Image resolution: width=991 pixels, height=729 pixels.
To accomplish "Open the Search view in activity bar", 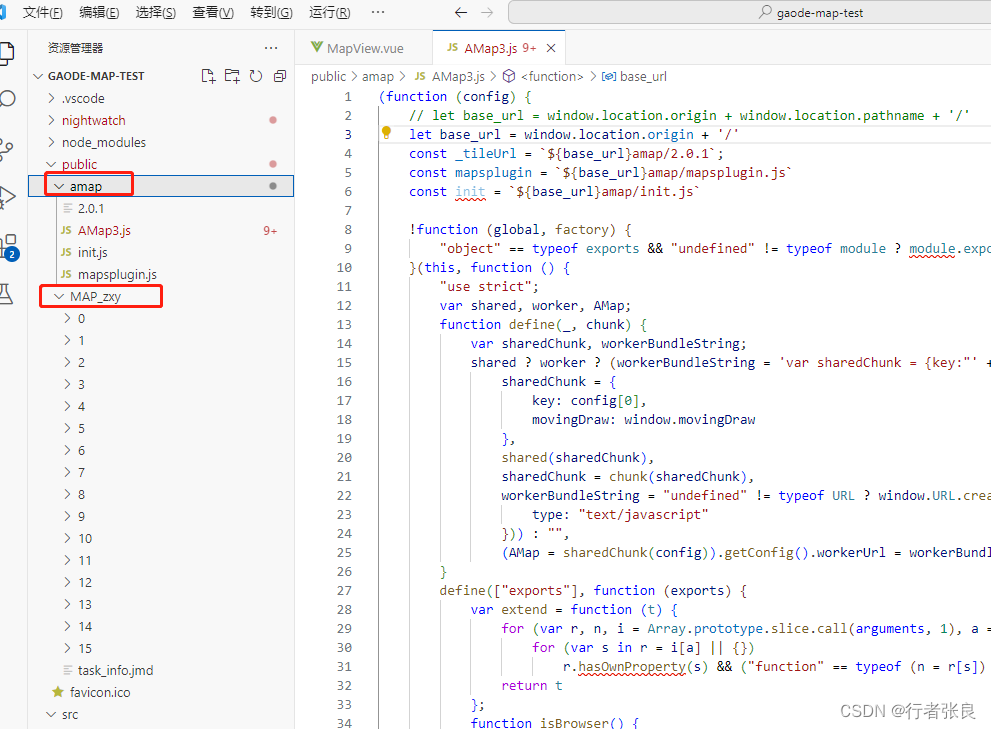I will click(x=8, y=99).
